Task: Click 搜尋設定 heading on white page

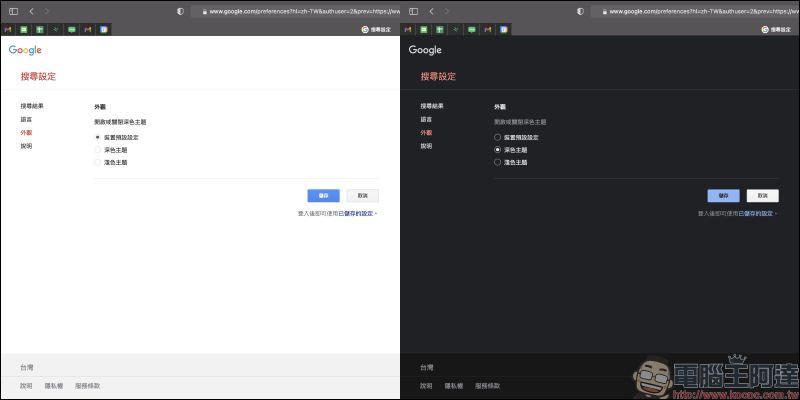Action: (38, 77)
